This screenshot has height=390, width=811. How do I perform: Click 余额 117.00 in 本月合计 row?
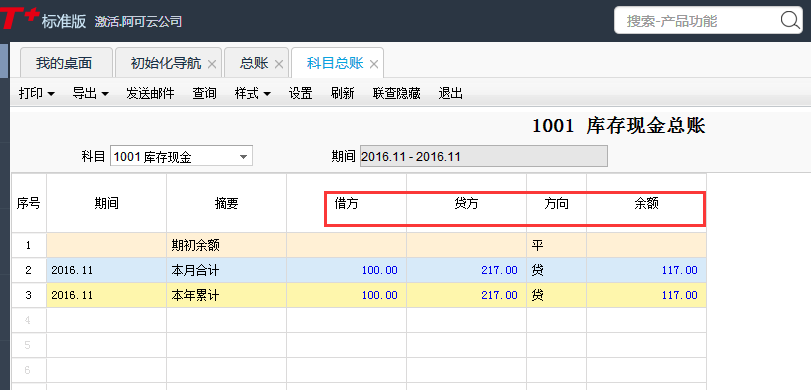click(x=647, y=270)
